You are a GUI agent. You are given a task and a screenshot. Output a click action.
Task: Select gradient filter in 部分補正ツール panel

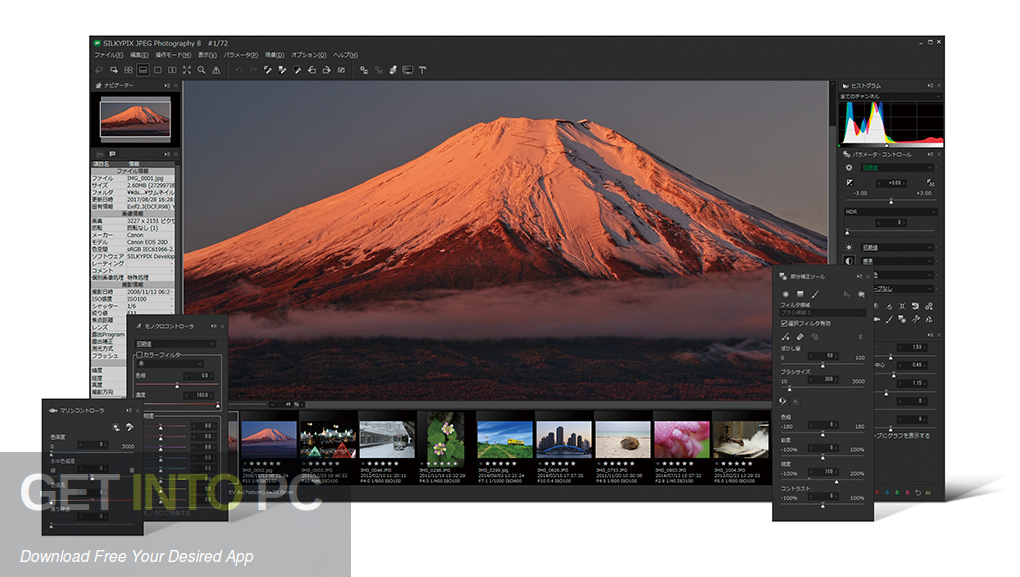(x=800, y=294)
